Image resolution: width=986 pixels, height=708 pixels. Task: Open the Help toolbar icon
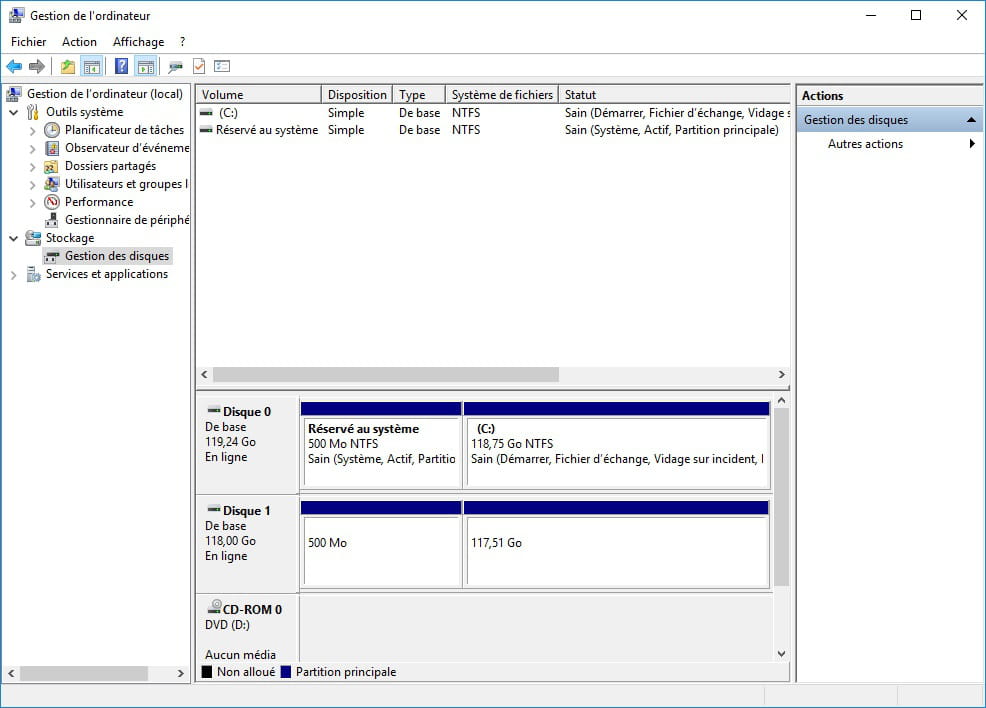[x=121, y=66]
